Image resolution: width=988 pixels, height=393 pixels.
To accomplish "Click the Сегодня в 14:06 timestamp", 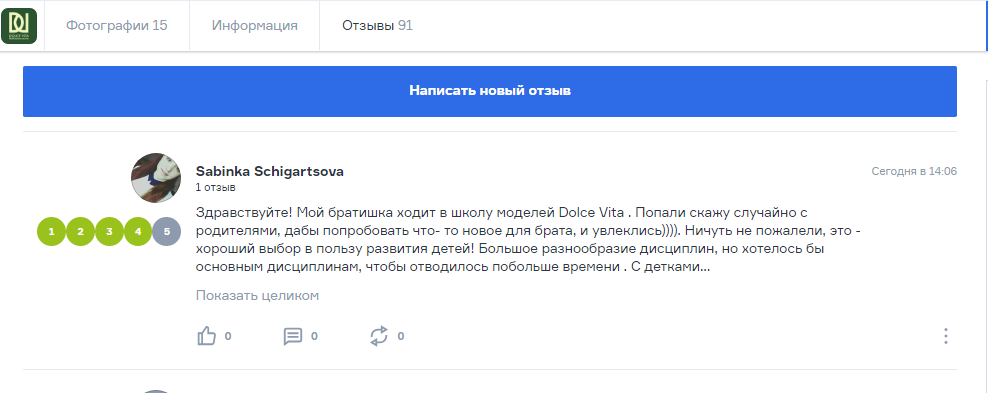I will tap(914, 171).
